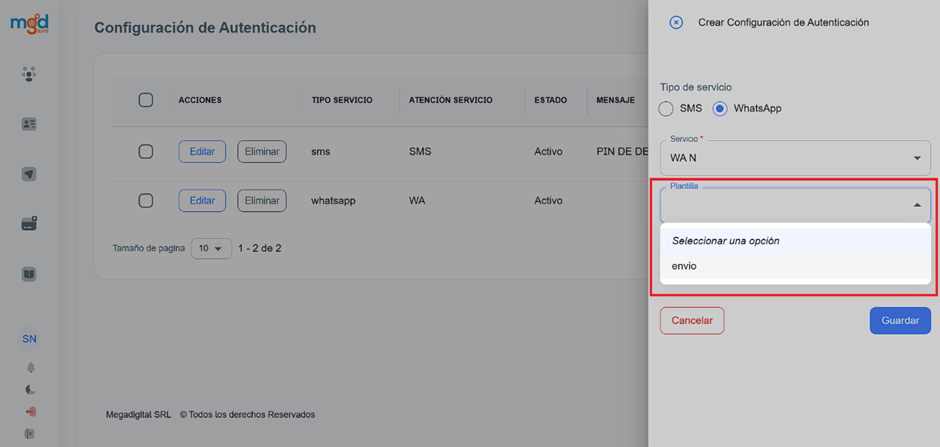Select the SMS radio button
This screenshot has width=940, height=447.
667,108
